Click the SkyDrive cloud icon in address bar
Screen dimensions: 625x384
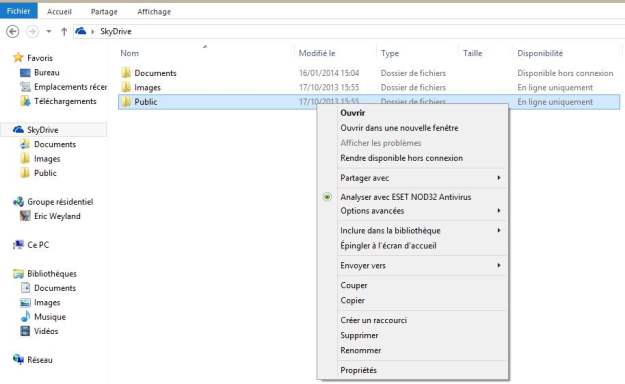click(81, 31)
